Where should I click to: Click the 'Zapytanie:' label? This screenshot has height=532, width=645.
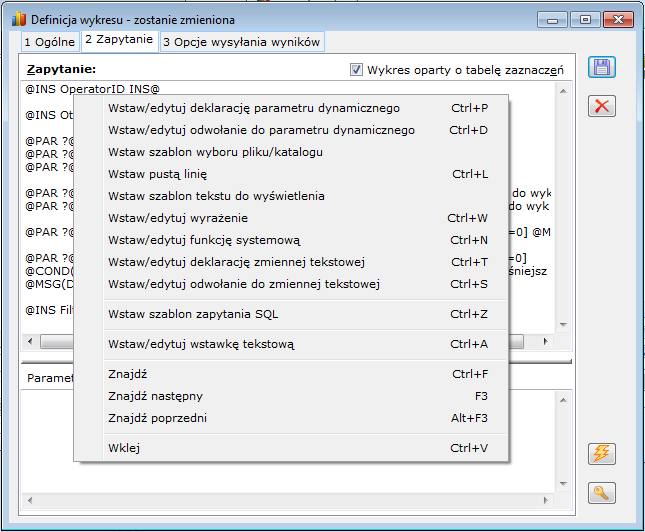(x=61, y=69)
